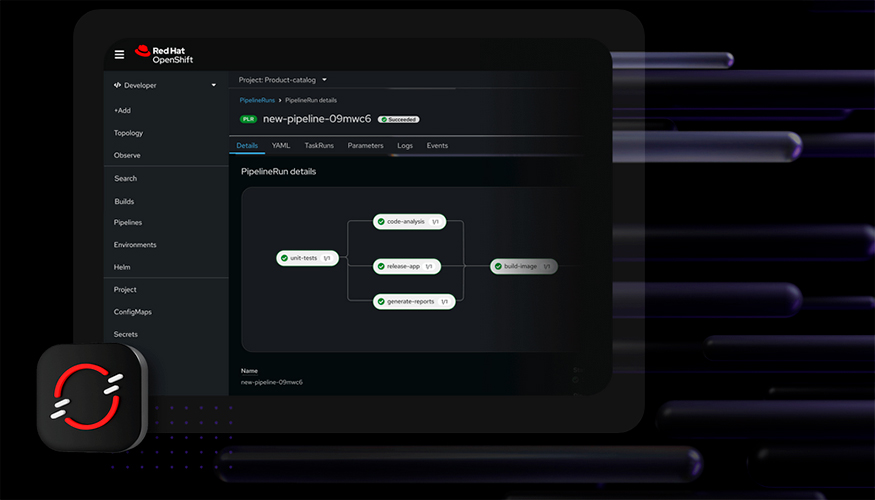This screenshot has height=500, width=875.
Task: Open Helm in the sidebar
Action: coord(122,267)
